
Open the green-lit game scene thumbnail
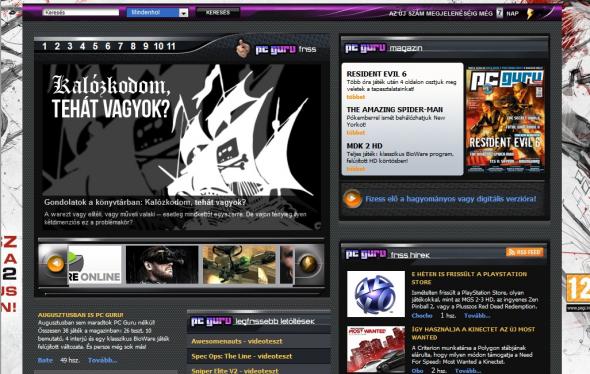(x=239, y=265)
